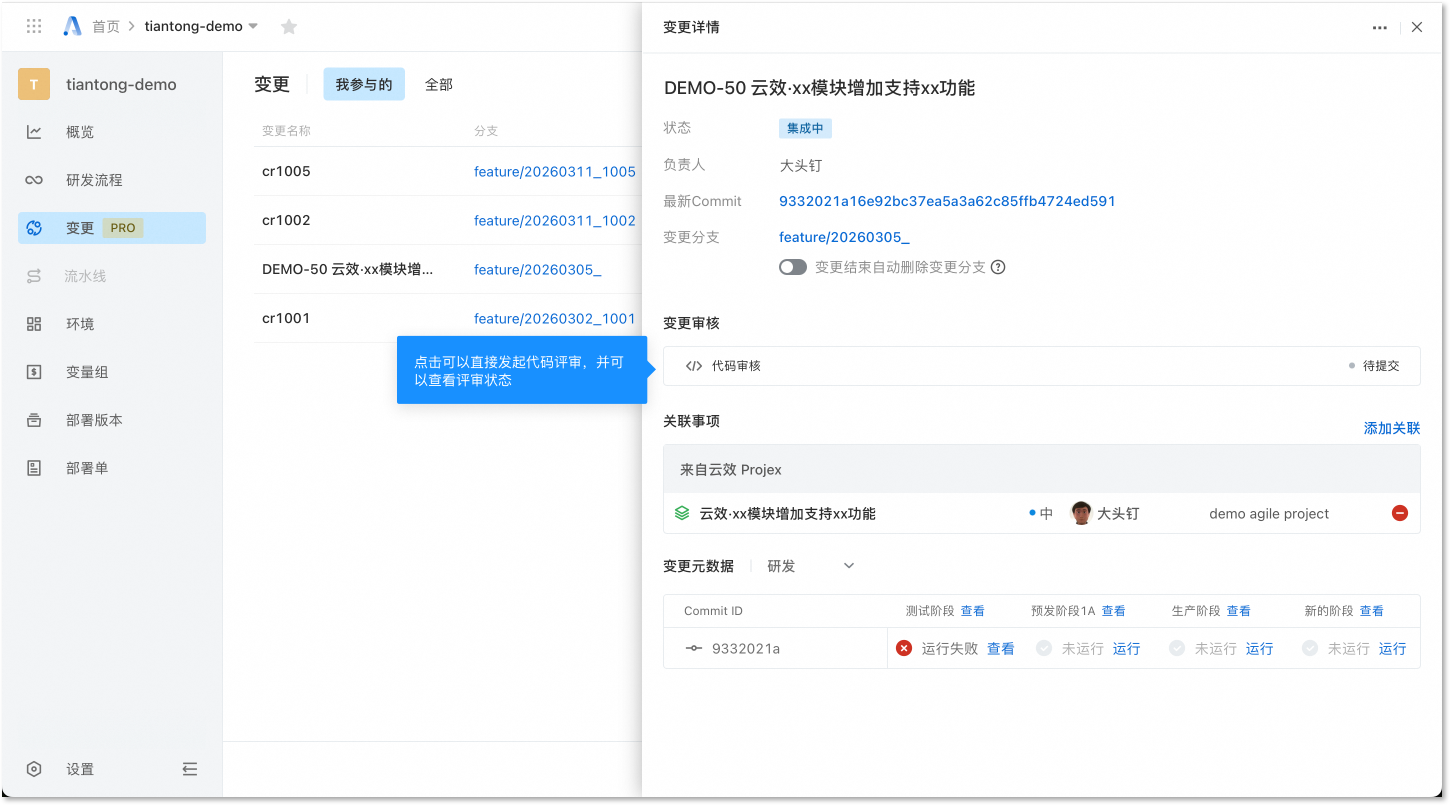Enable auto-delete of change branch after completion
Screen dimensions: 1450x805
tap(792, 267)
